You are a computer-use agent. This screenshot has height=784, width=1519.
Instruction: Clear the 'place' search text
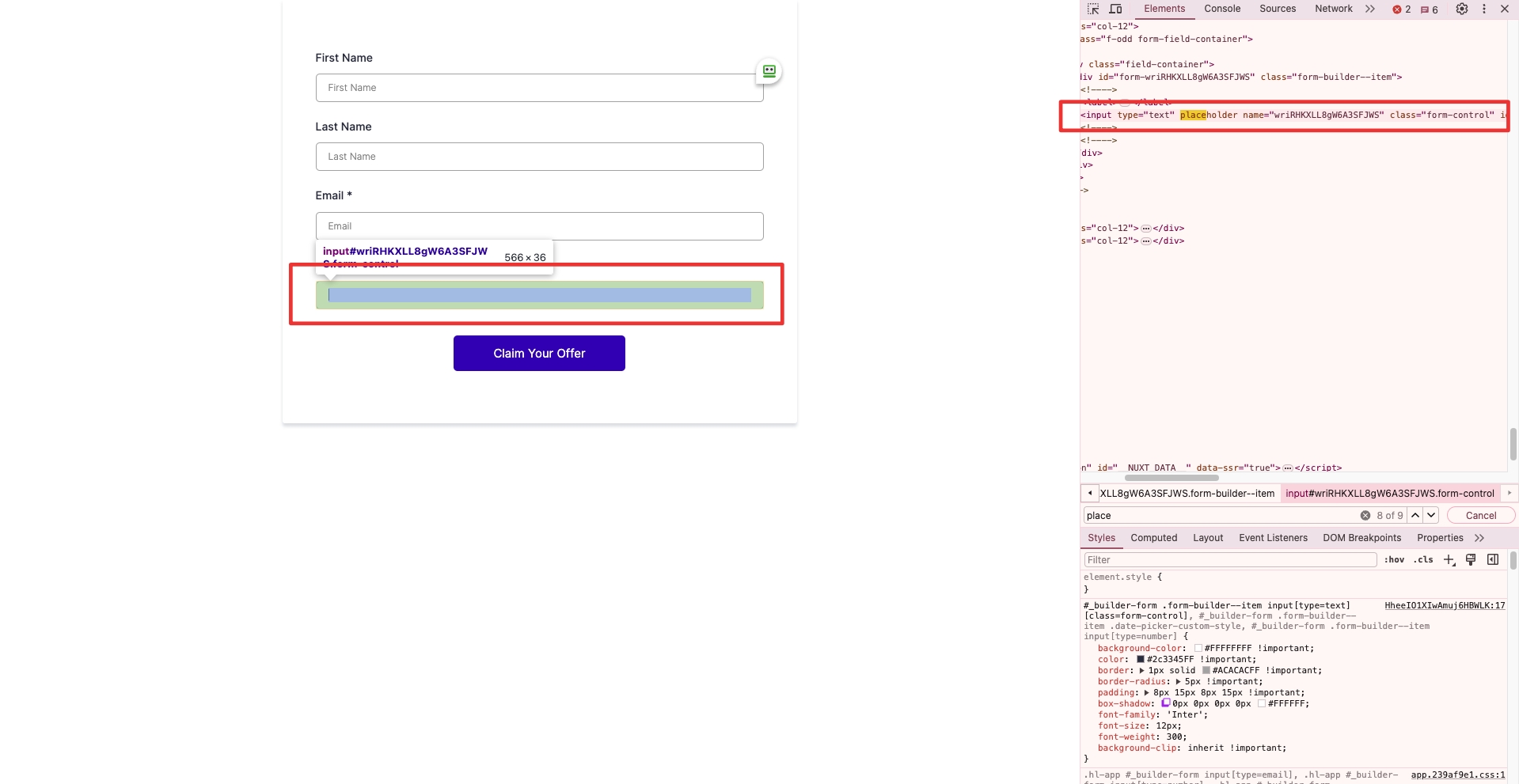click(x=1365, y=516)
